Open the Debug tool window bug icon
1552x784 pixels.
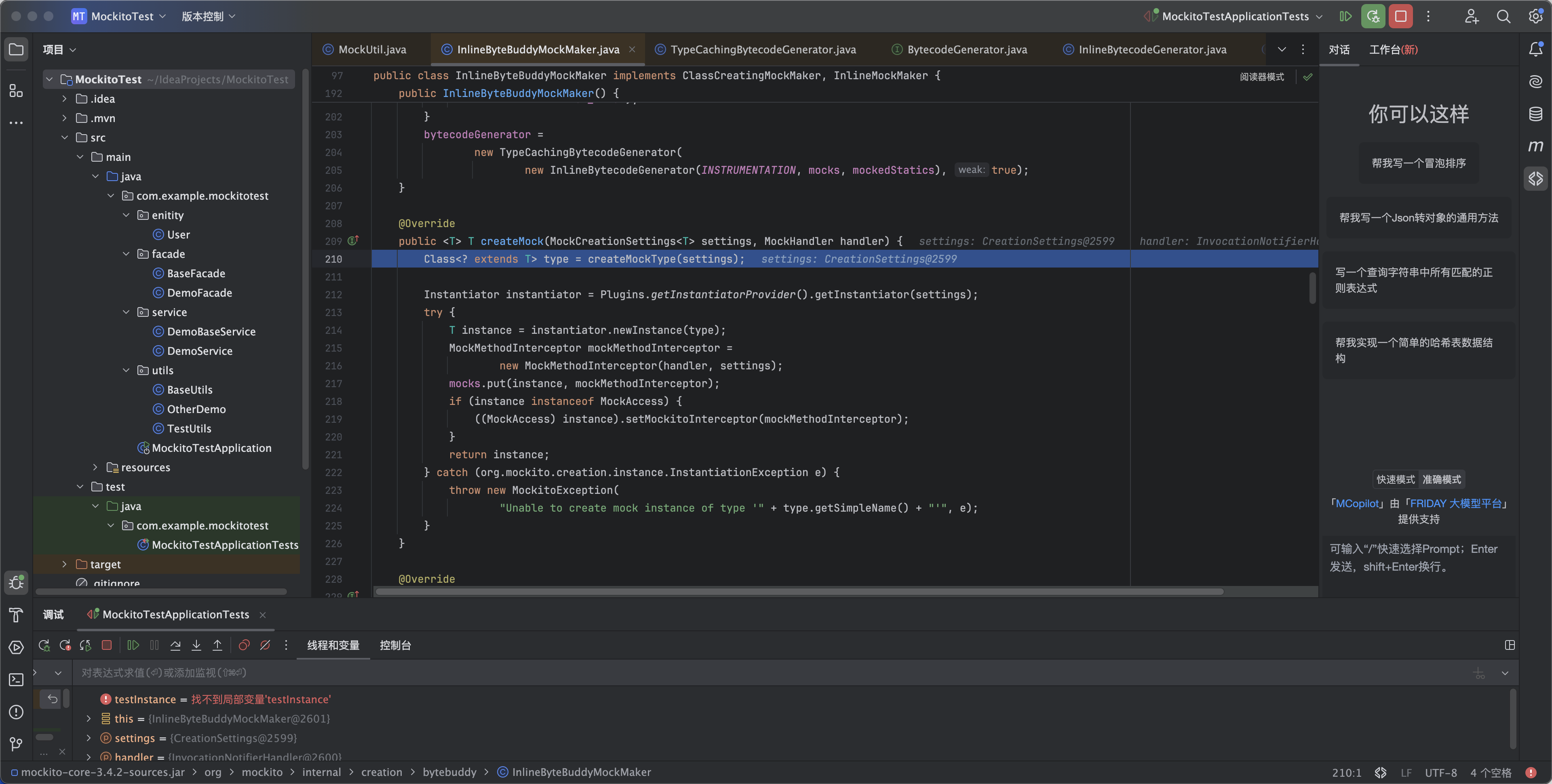(16, 583)
